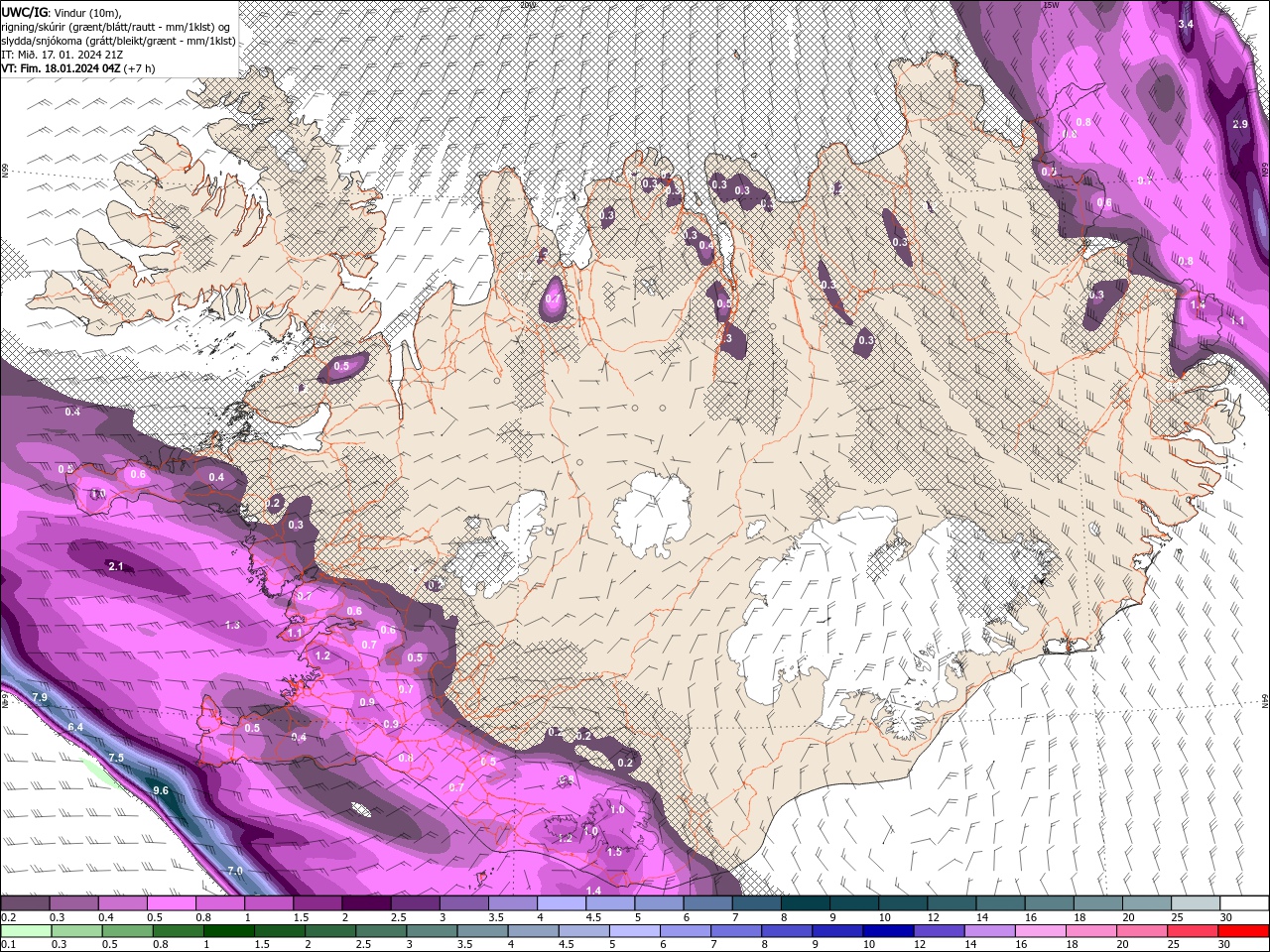The image size is (1270, 952).
Task: Click the white 30 swatch on snow scale
Action: (x=1244, y=903)
